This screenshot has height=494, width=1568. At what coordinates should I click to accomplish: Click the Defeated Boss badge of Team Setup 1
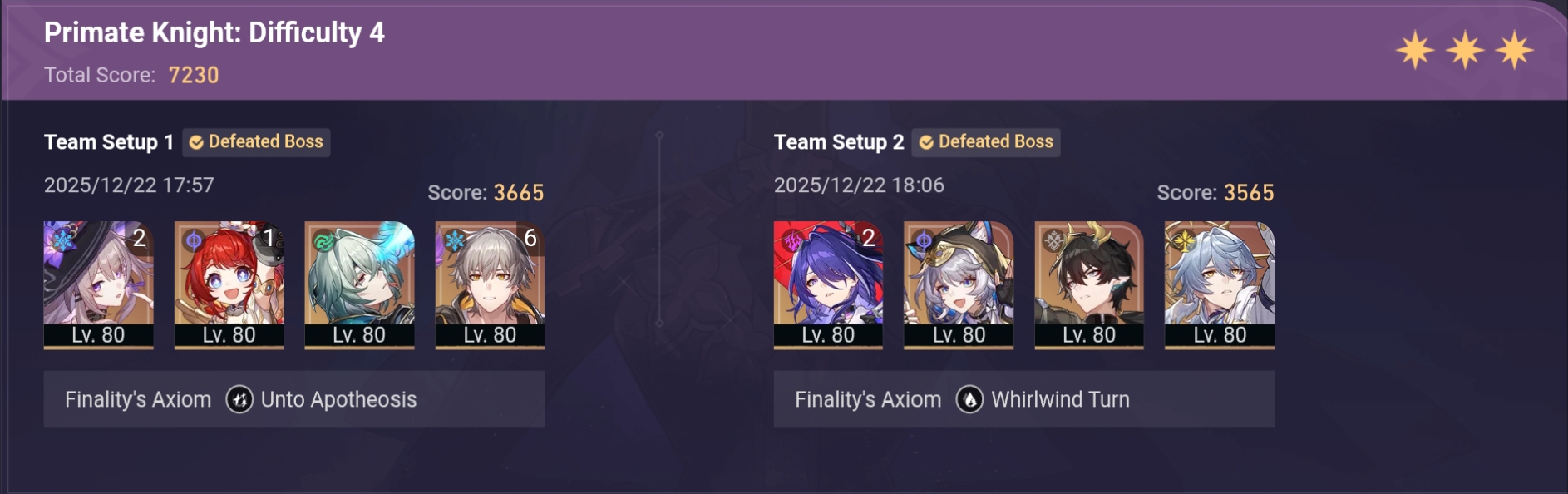coord(256,142)
